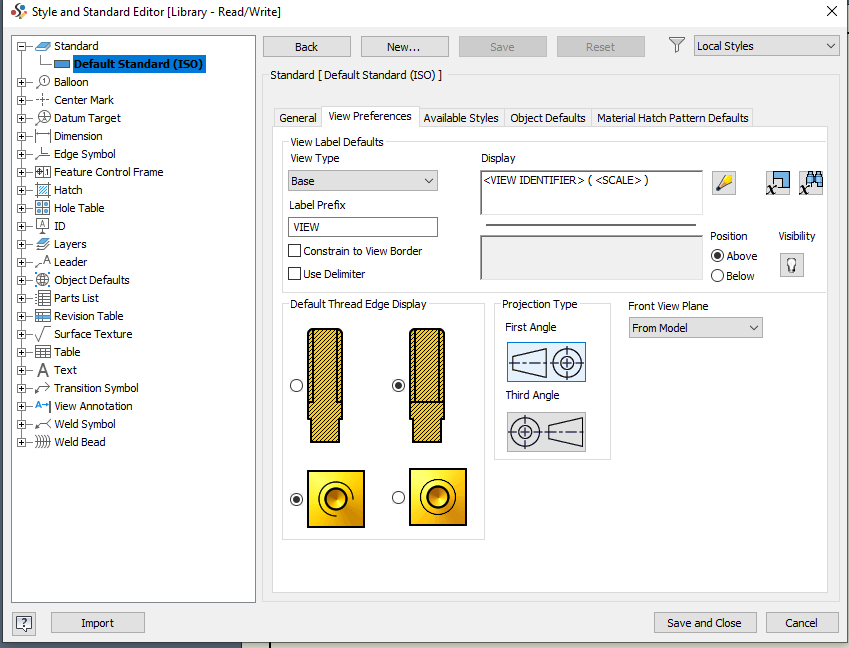The height and width of the screenshot is (648, 849).
Task: Open the Object Defaults tab
Action: pos(548,116)
